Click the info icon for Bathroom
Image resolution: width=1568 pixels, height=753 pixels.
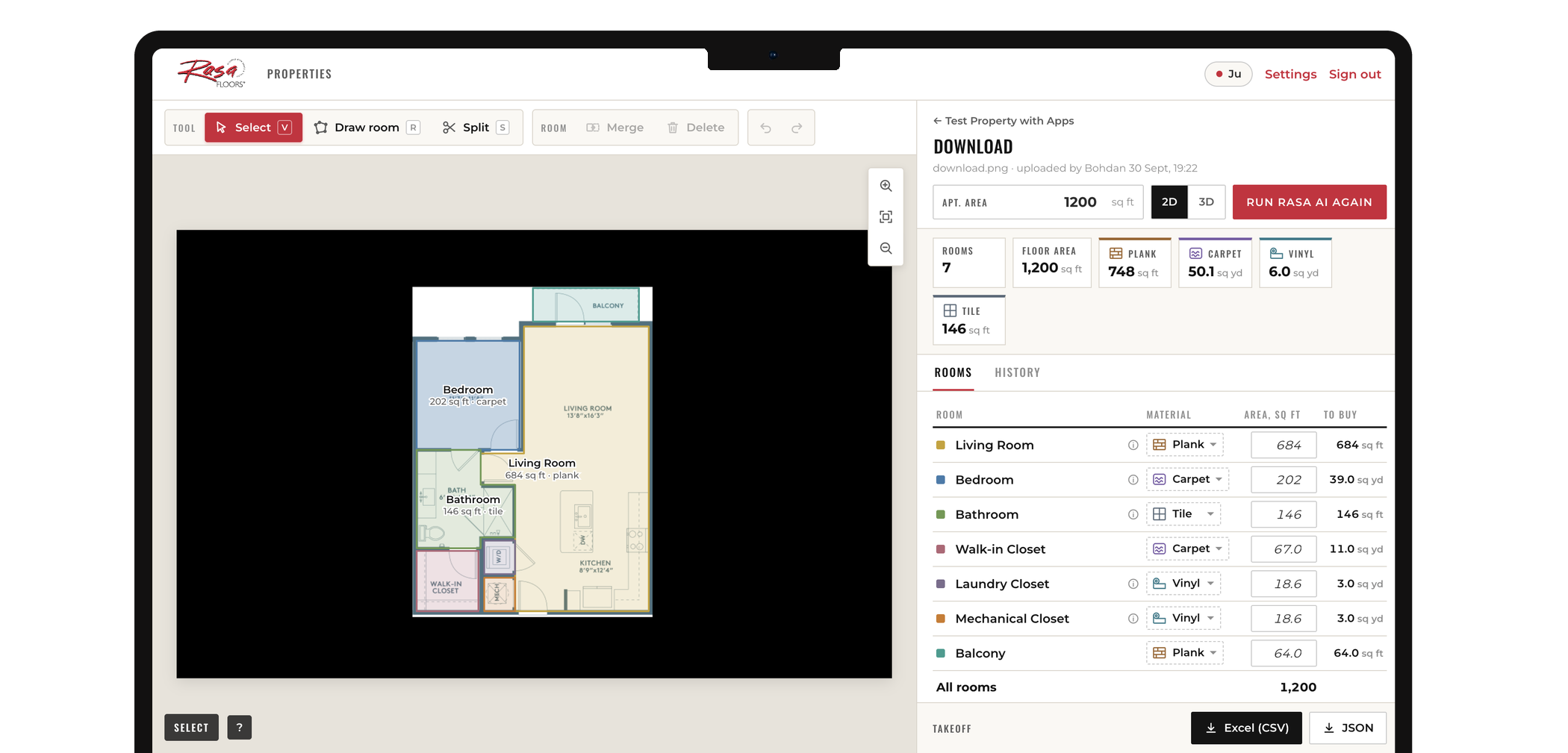[x=1133, y=515]
